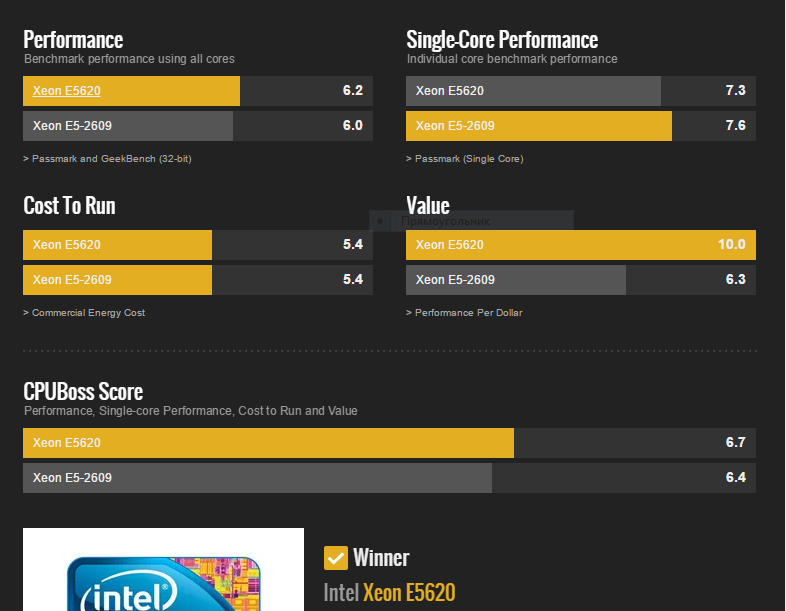
Task: Open the Intel Xeon E5620 winner link
Action: pos(389,593)
